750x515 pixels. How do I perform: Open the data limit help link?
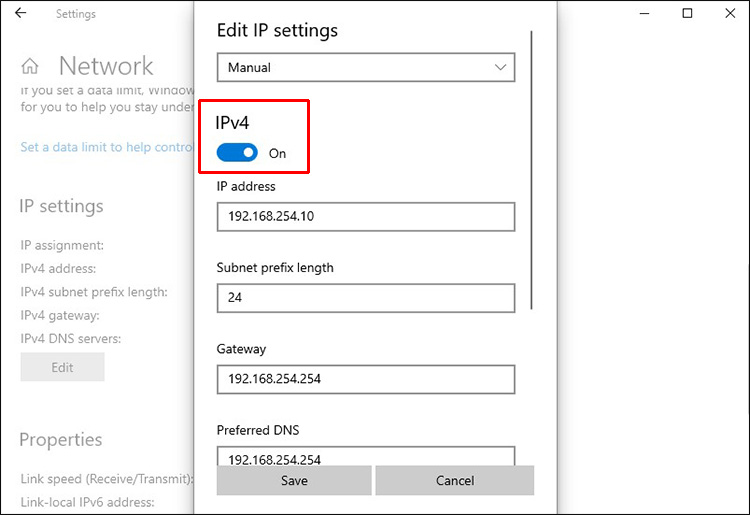point(106,147)
